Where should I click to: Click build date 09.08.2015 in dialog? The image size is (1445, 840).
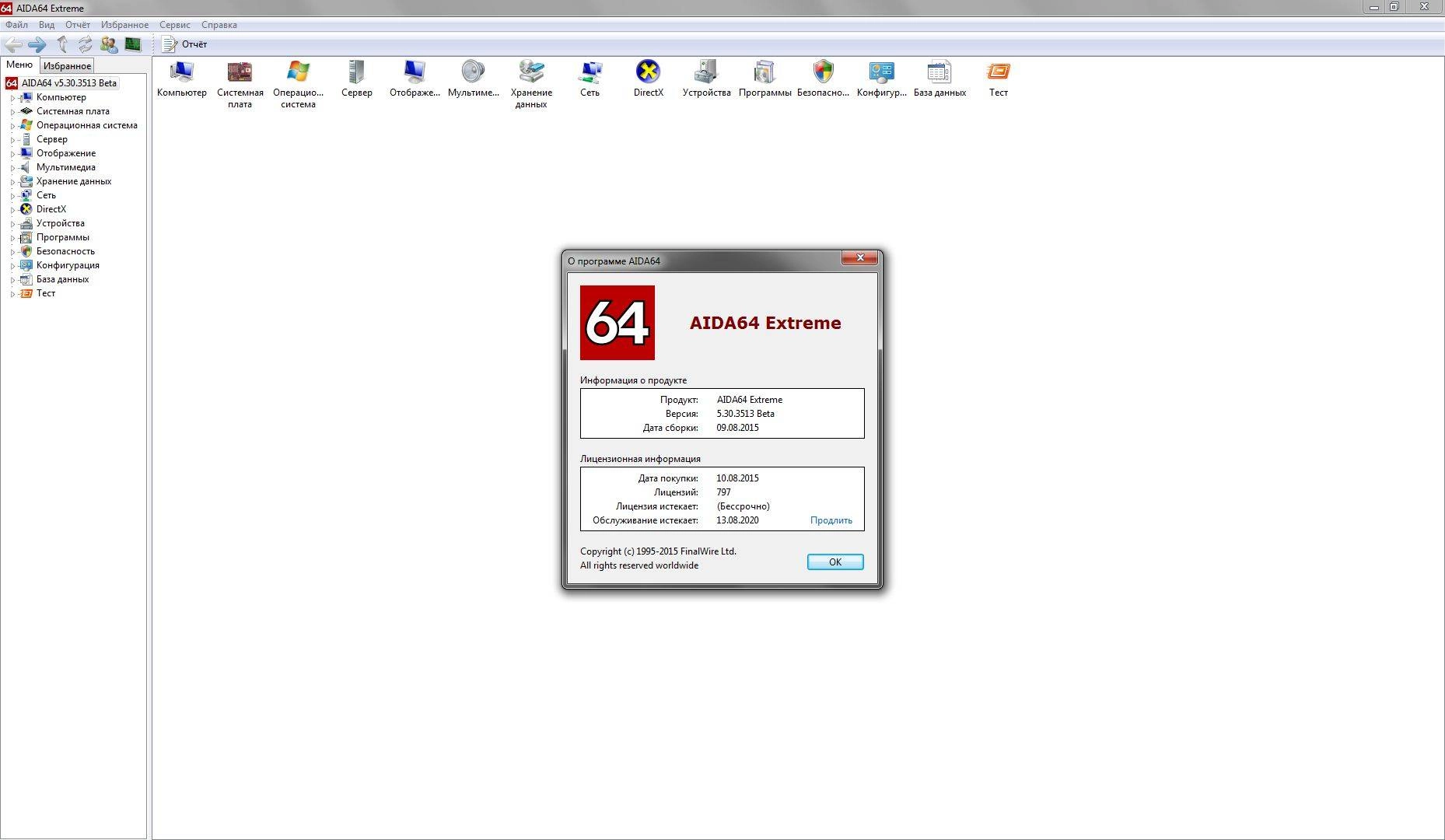coord(737,428)
